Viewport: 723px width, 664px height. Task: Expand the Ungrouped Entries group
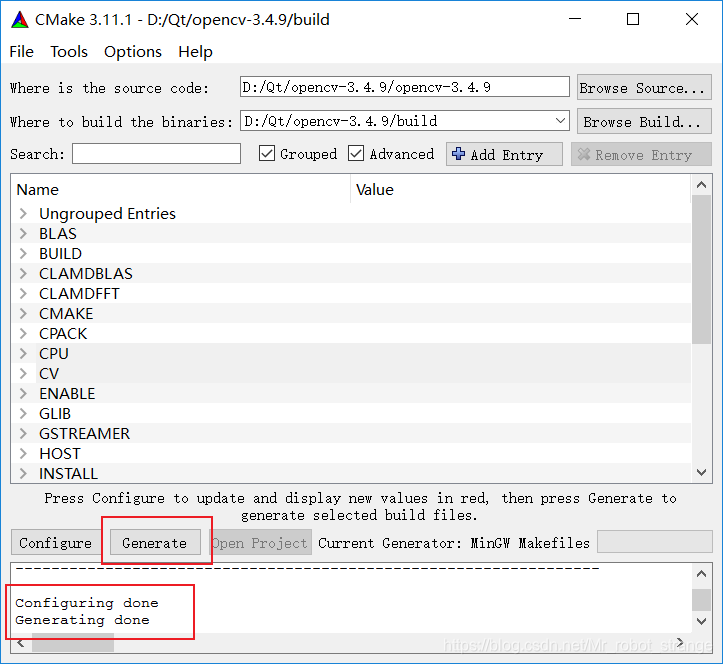point(23,213)
